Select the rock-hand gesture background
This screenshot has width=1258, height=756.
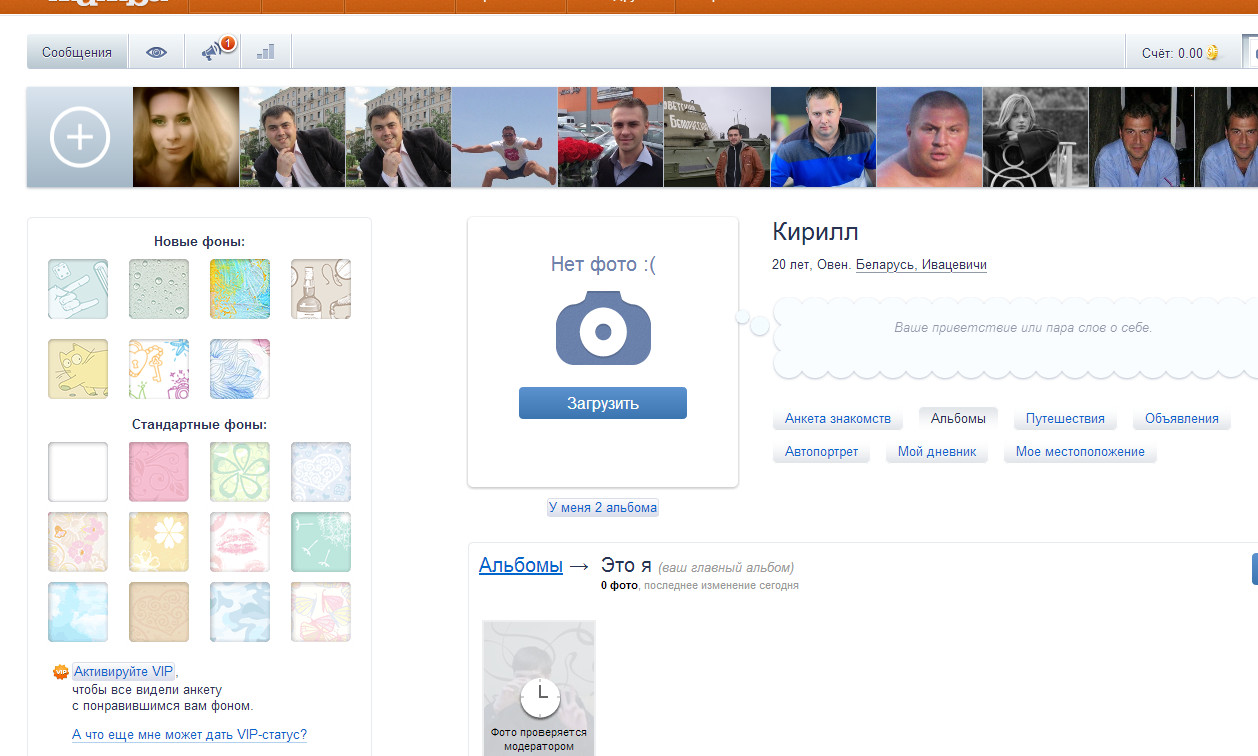[78, 289]
